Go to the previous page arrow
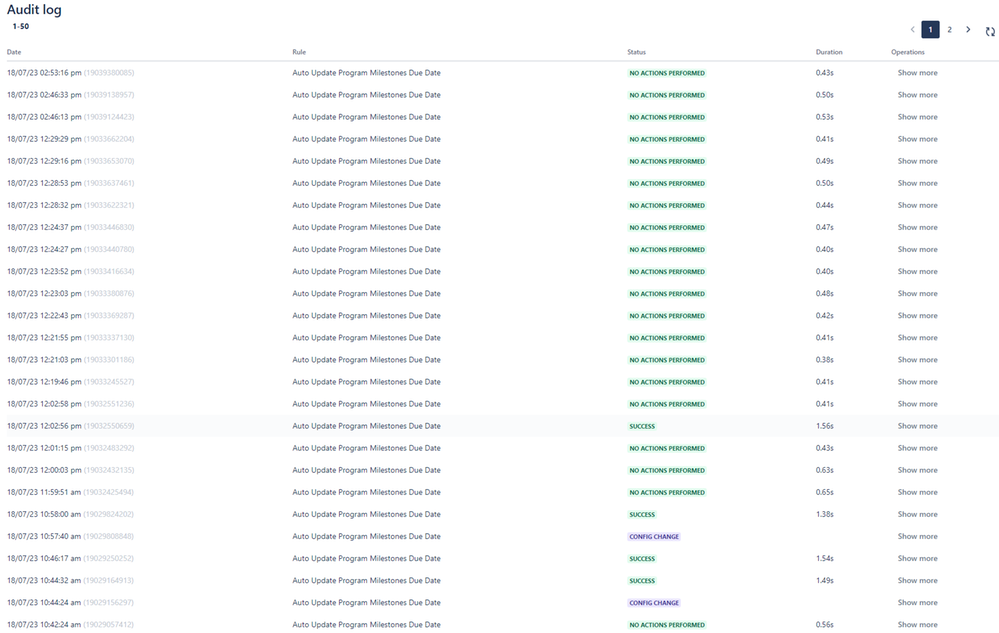 point(912,29)
